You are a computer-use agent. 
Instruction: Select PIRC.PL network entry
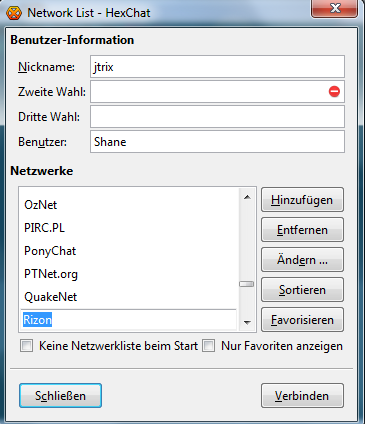click(x=128, y=228)
